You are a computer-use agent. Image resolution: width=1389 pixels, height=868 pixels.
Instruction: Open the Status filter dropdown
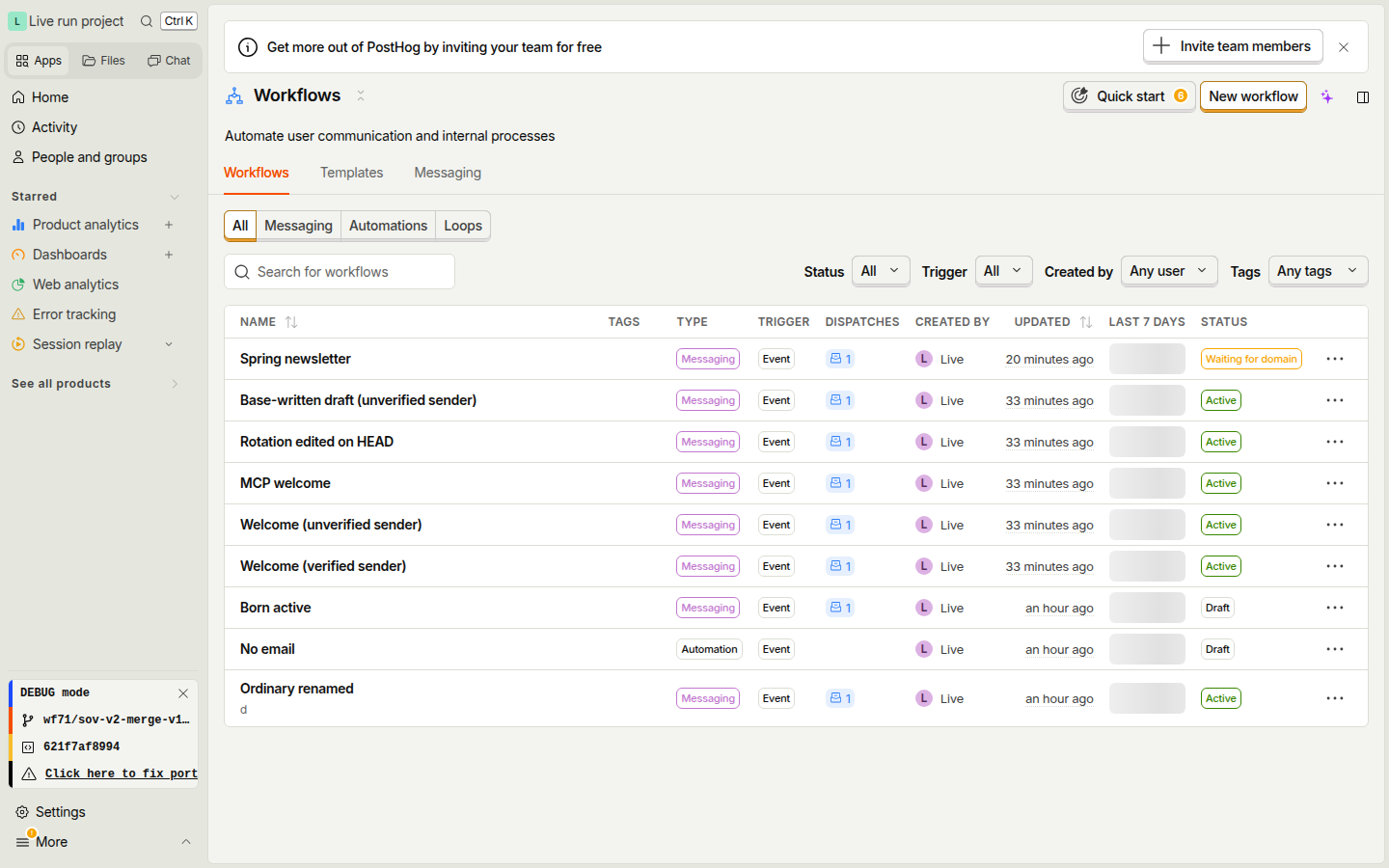pos(881,271)
